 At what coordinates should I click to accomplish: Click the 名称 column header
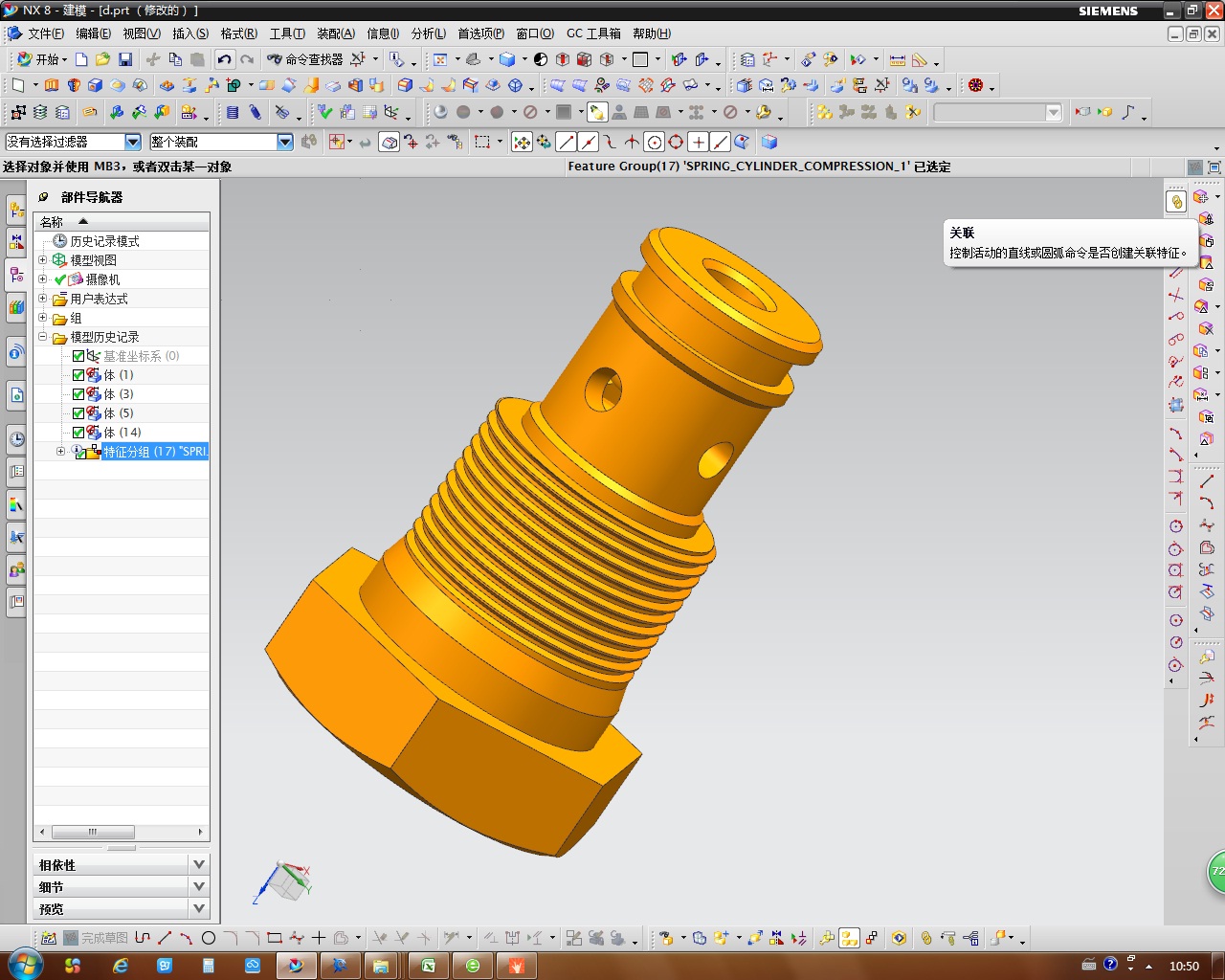(52, 222)
